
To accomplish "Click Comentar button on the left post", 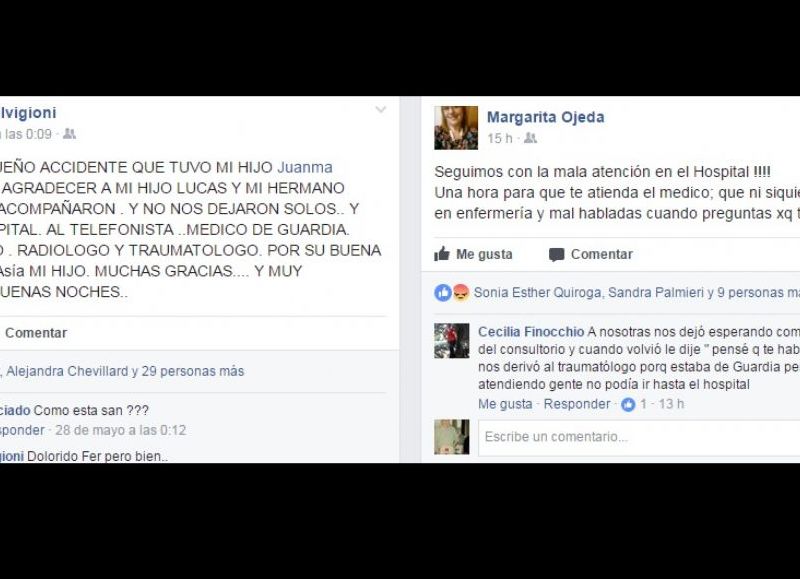I will 36,333.
